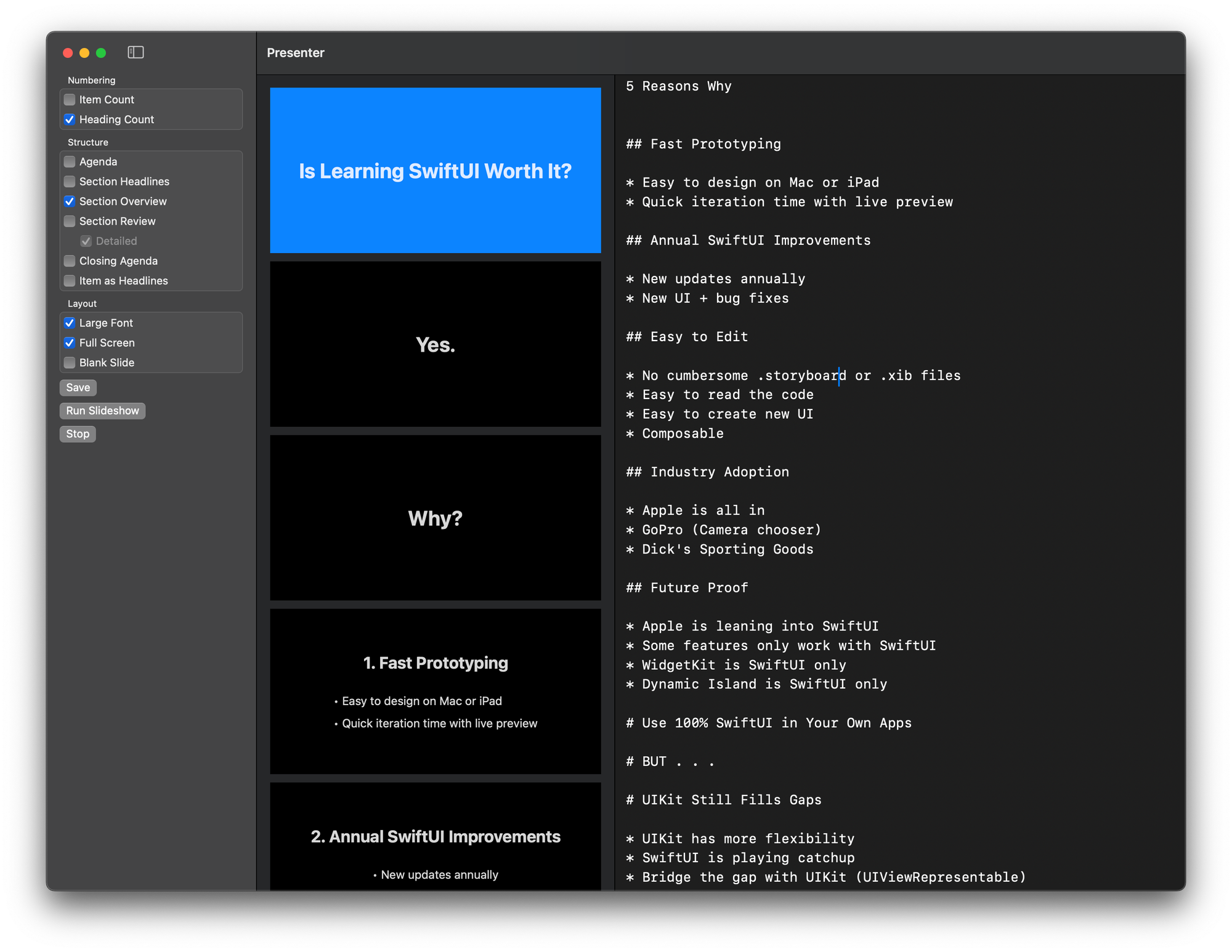Uncheck the Large Font option
1232x952 pixels.
pos(70,323)
